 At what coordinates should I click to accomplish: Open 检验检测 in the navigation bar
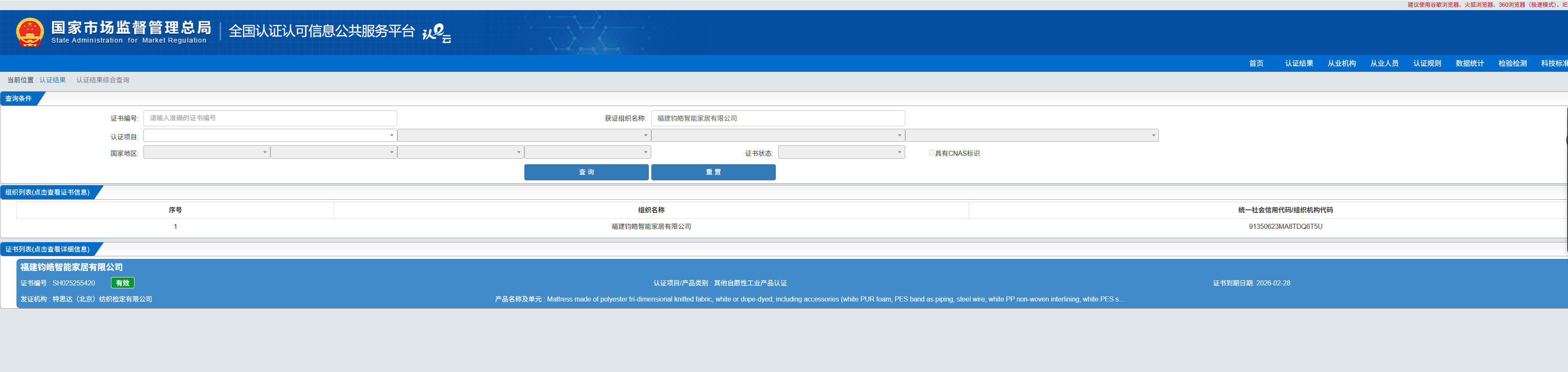click(1512, 63)
